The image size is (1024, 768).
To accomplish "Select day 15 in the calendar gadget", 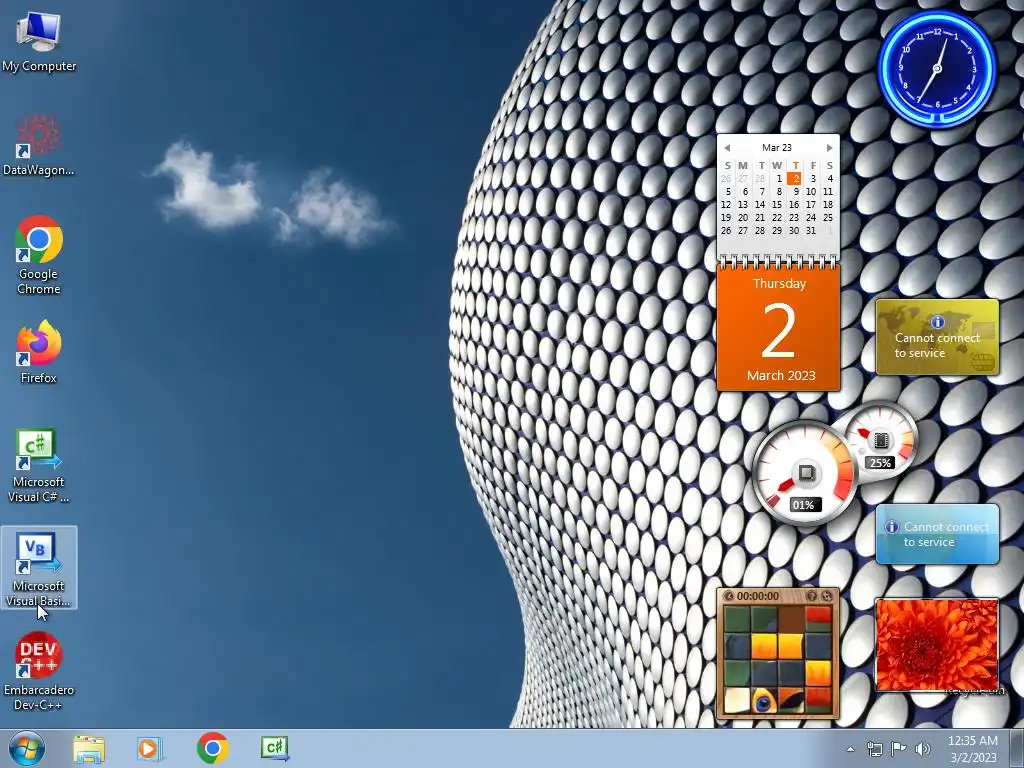I will point(776,204).
